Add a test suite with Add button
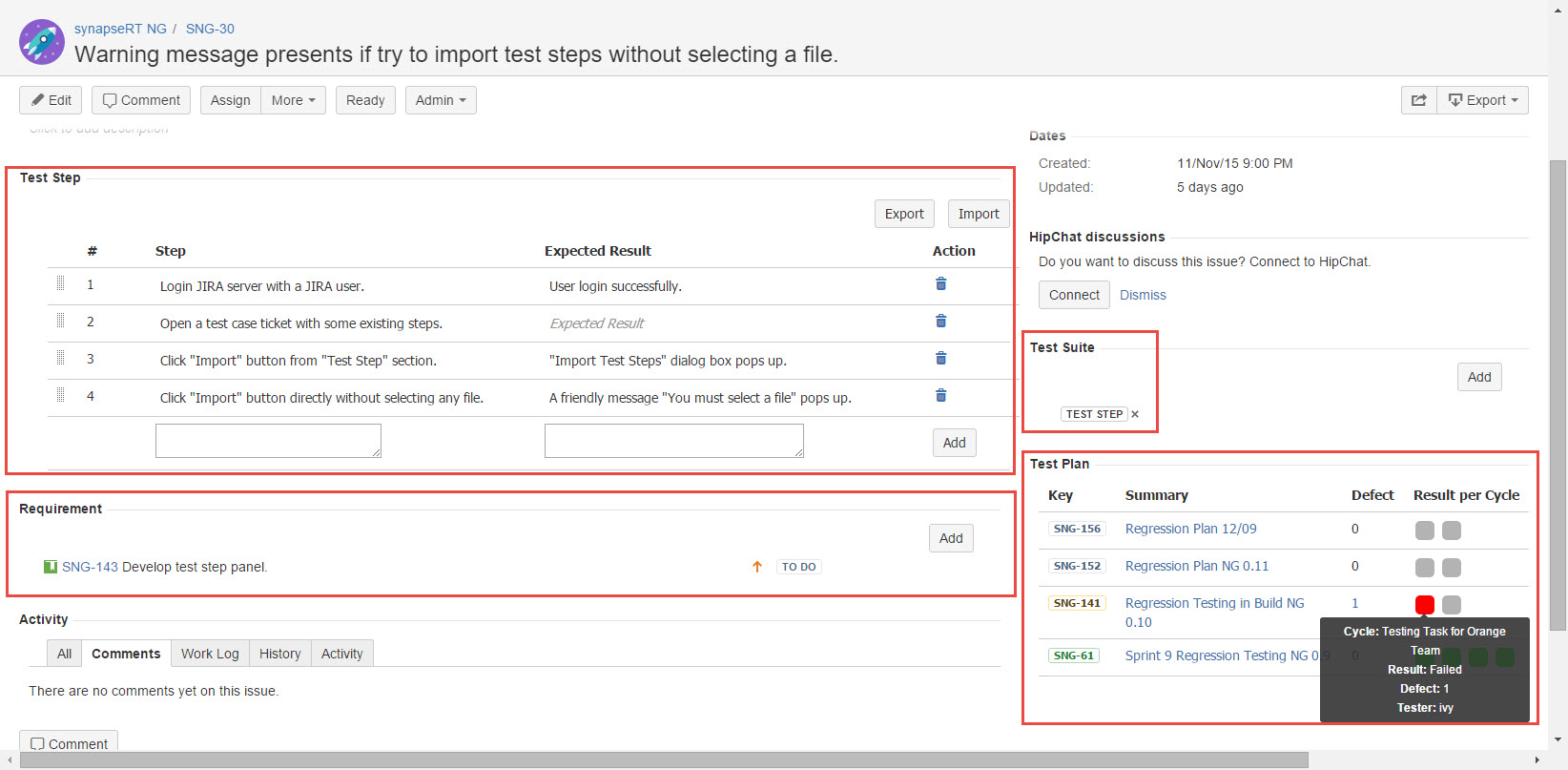 pyautogui.click(x=1479, y=377)
